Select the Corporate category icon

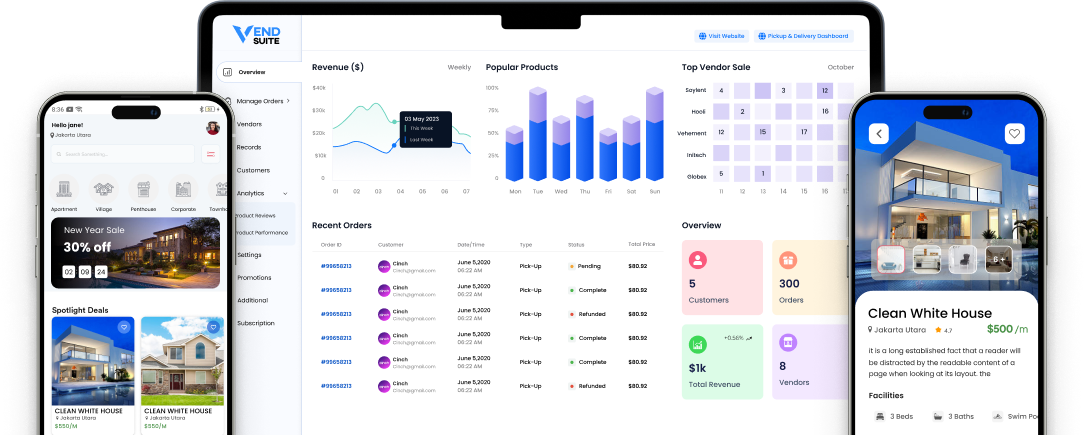(x=182, y=188)
